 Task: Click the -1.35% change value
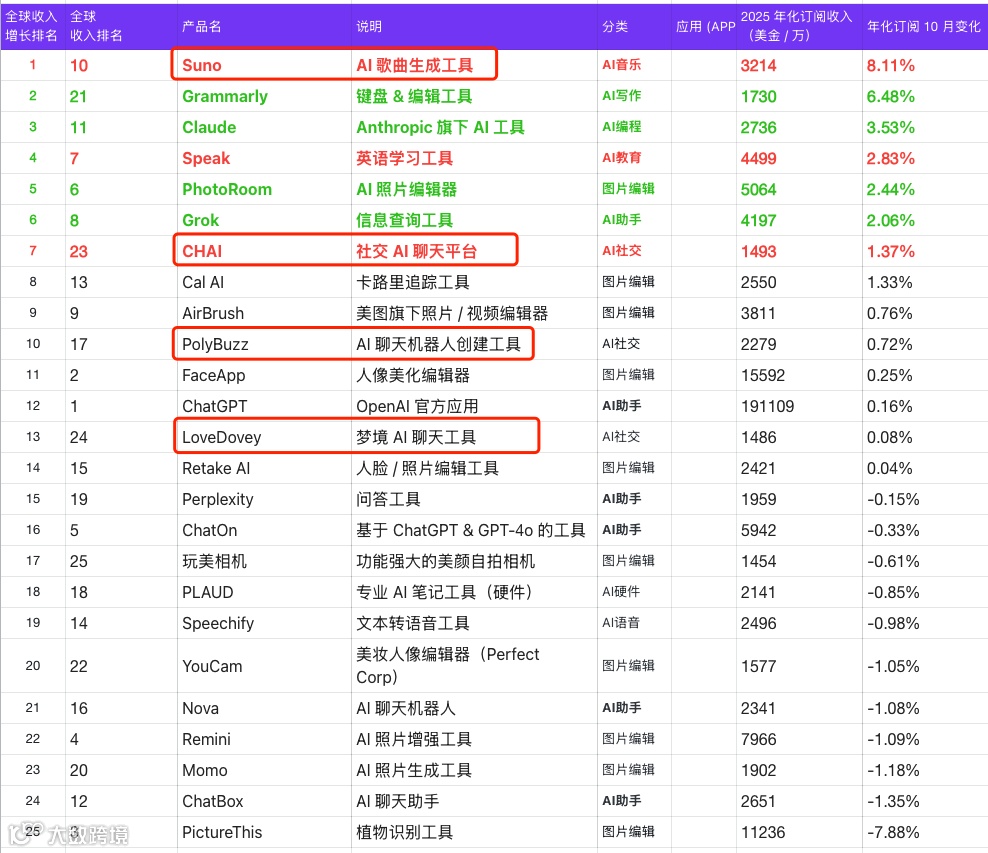coord(893,801)
